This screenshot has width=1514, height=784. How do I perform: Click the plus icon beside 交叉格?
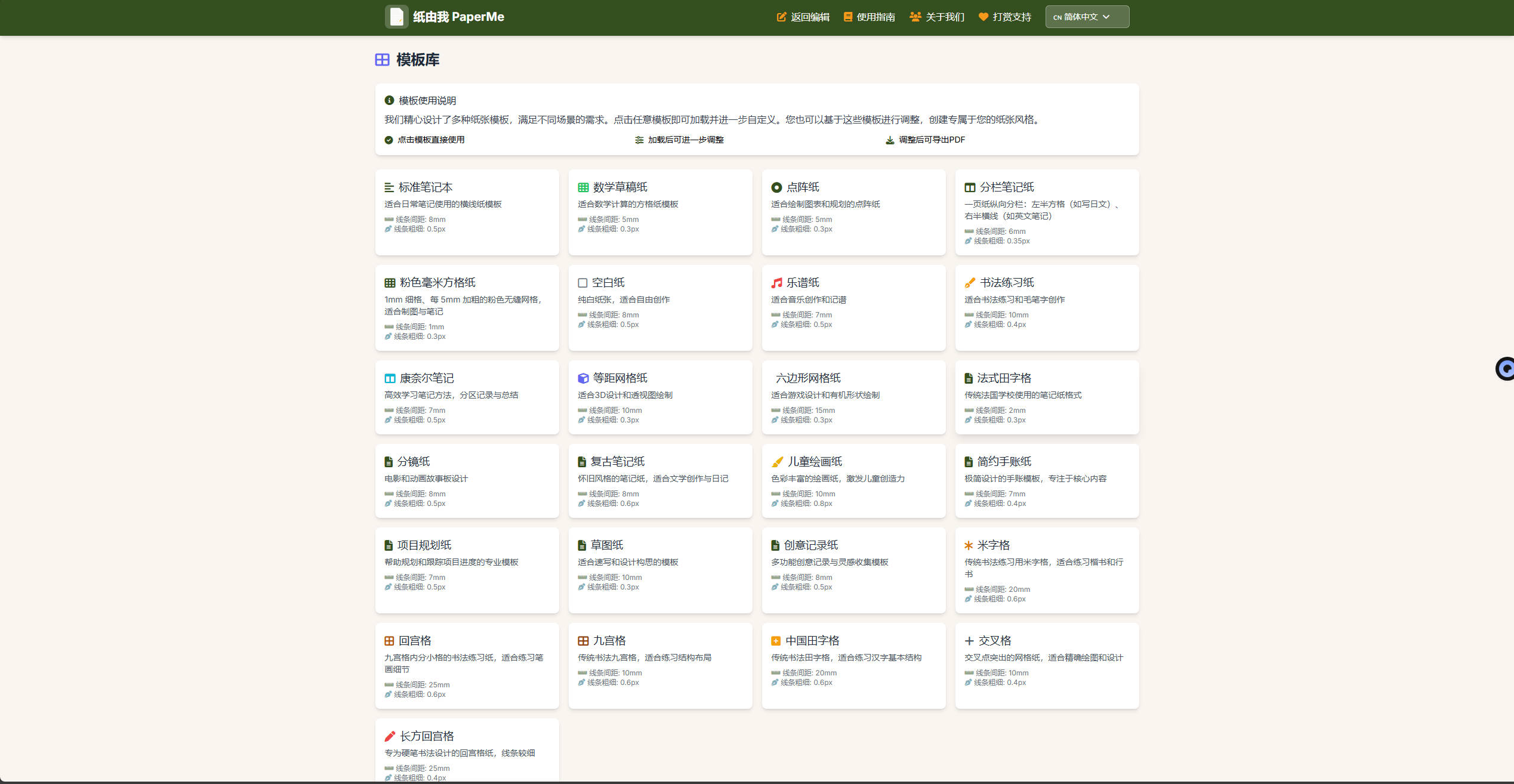(x=969, y=641)
